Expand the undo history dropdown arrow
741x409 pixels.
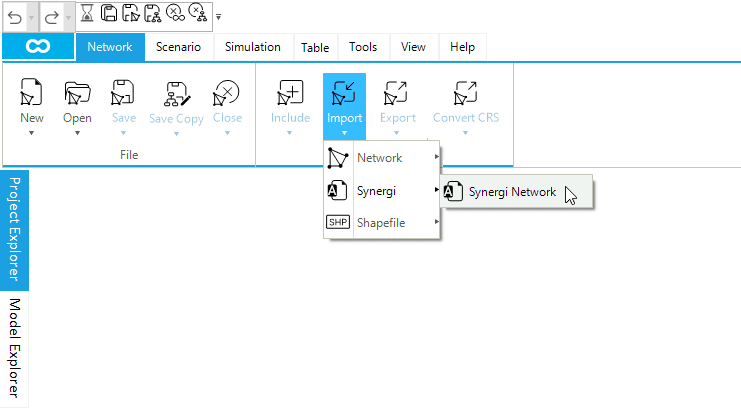[30, 16]
